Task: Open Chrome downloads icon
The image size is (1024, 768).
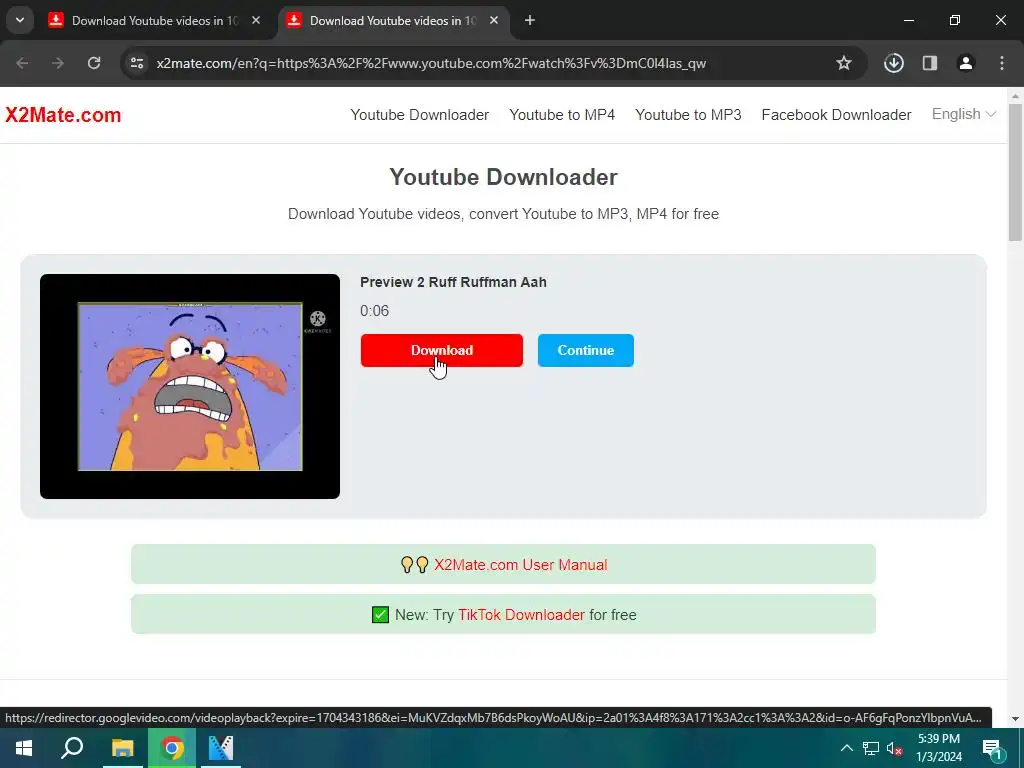Action: (893, 63)
